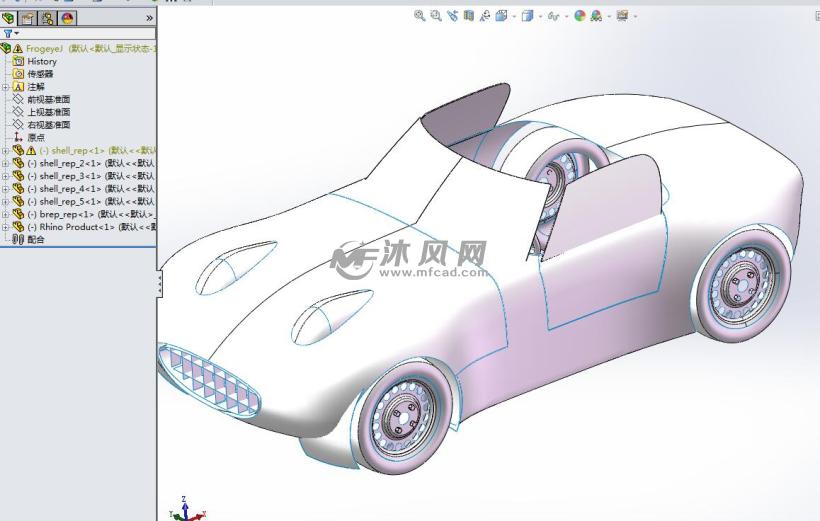820x521 pixels.
Task: Switch to PropertyManager tab
Action: (x=27, y=18)
